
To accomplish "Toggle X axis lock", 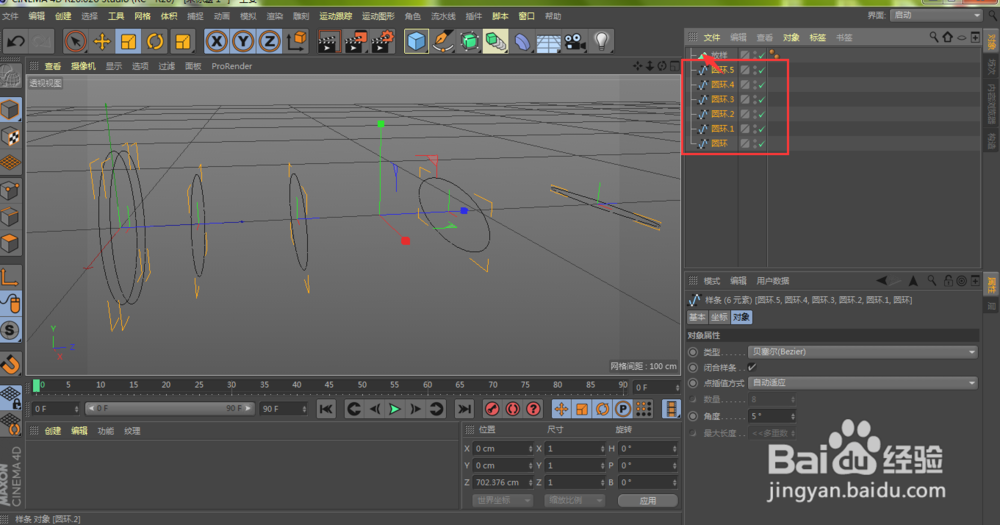I will (217, 42).
